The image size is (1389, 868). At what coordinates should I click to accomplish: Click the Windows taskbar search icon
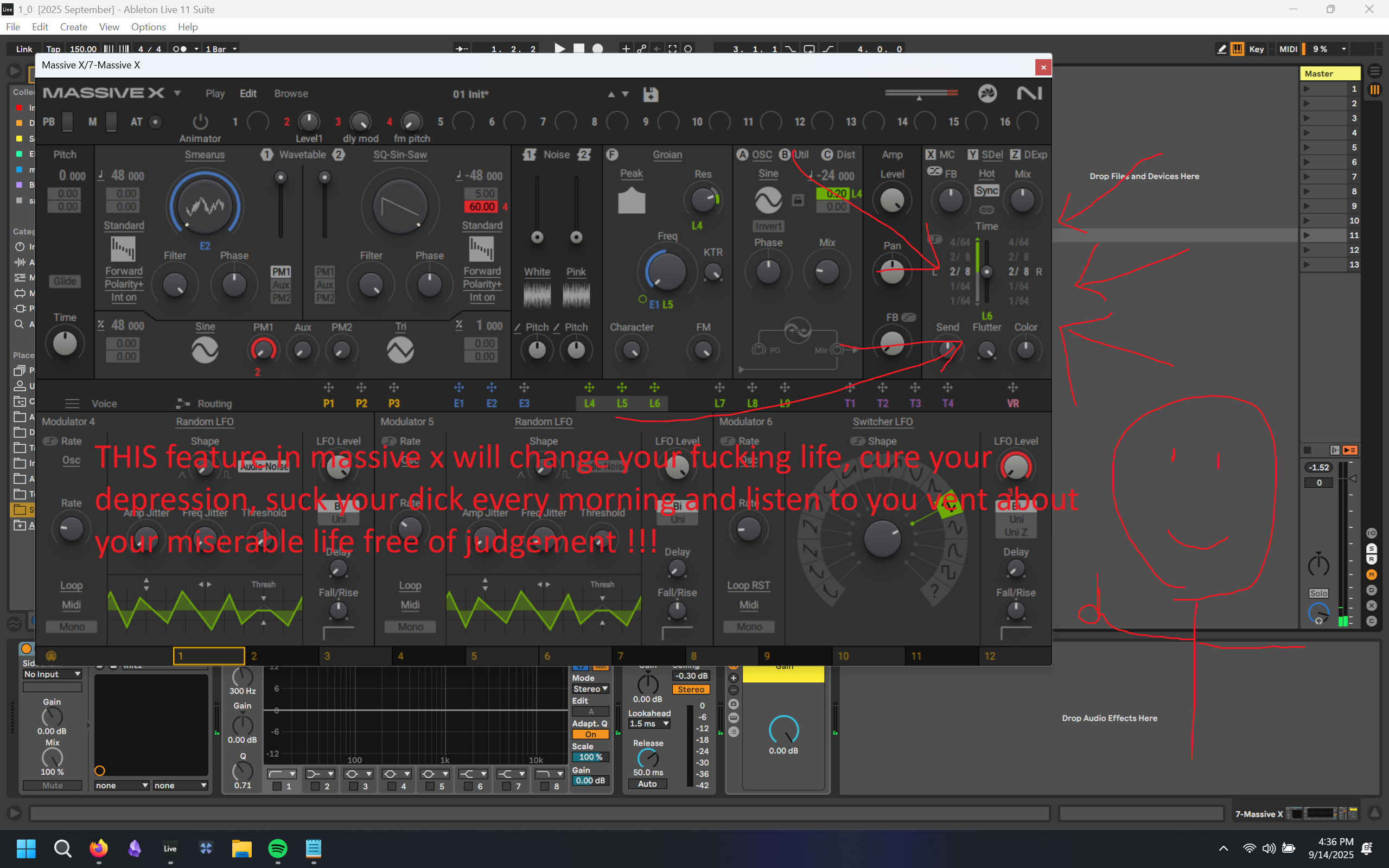[x=62, y=848]
